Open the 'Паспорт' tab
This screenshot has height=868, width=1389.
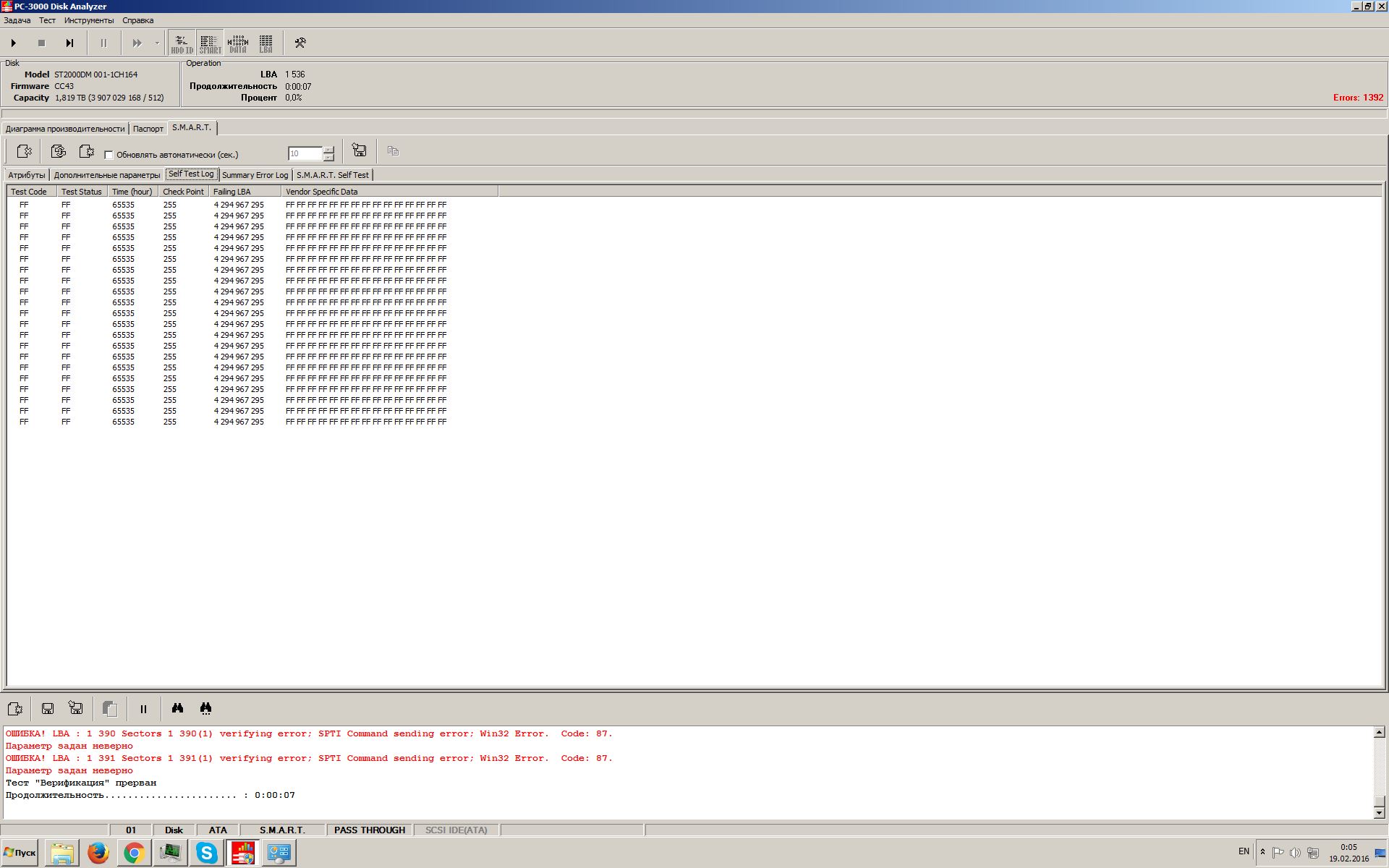click(148, 129)
